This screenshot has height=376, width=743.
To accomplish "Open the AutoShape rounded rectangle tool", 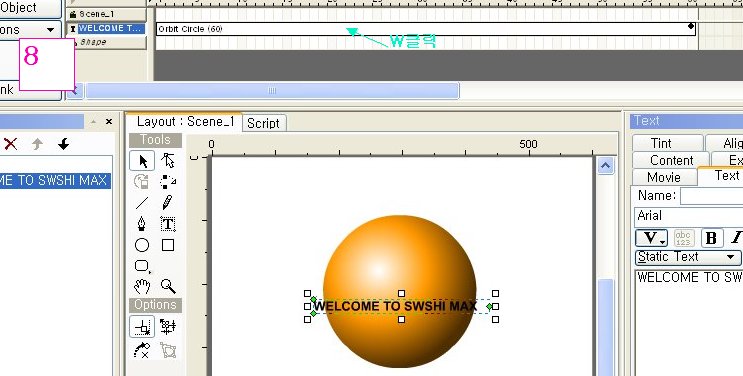I will 142,266.
